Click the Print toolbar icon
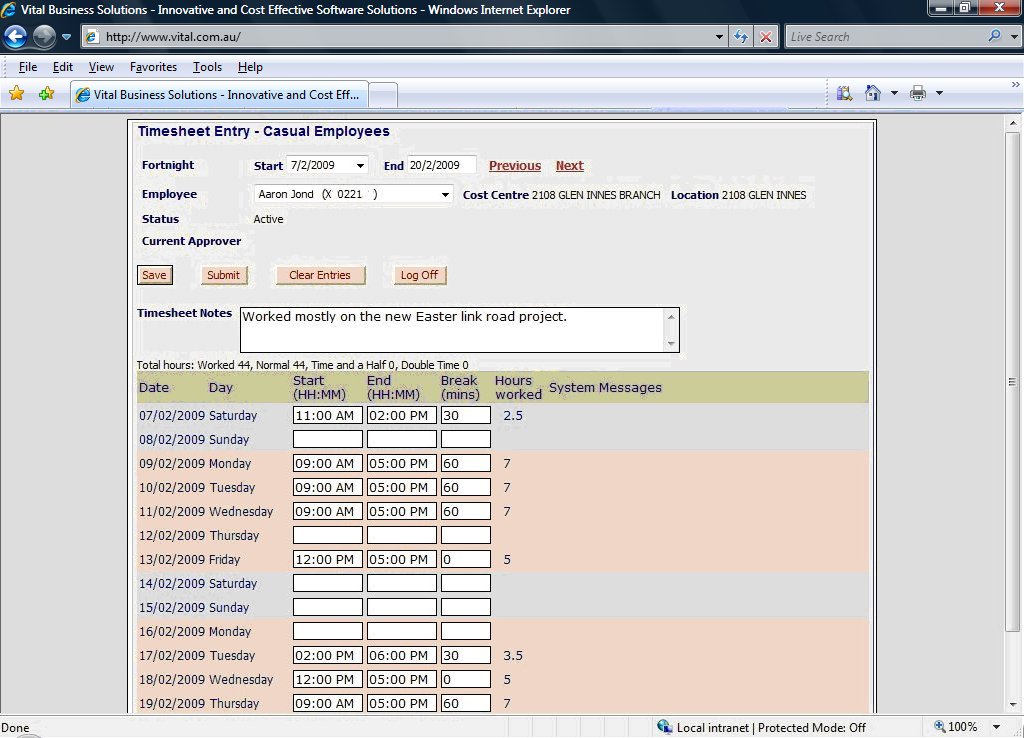This screenshot has width=1024, height=738. 918,93
